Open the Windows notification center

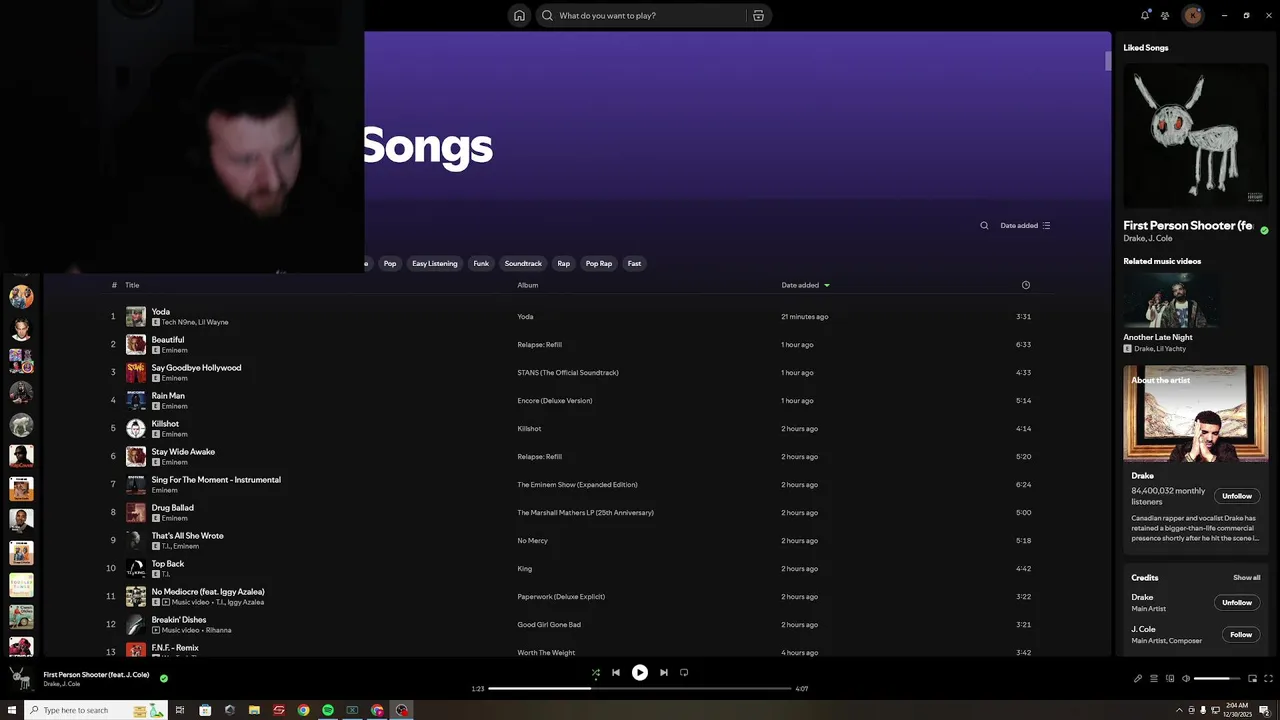point(1265,710)
